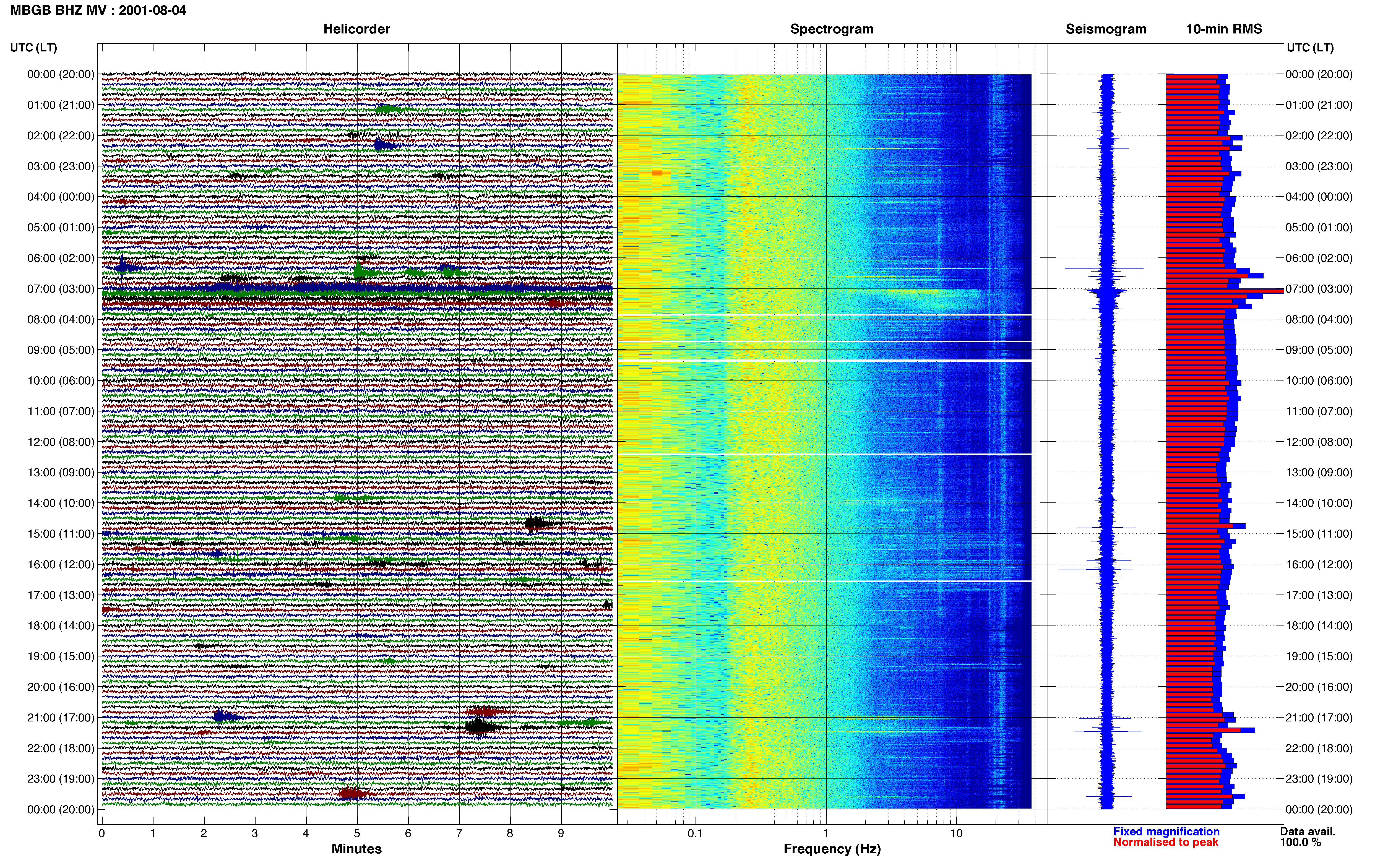Click the 'UTC (LT)' label beside the Helicorder
Screen dimensions: 1388x868
[x=34, y=48]
